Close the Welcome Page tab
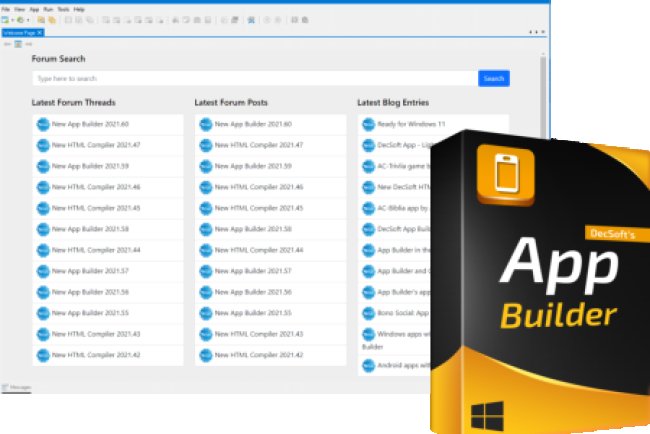The width and height of the screenshot is (650, 434). tap(40, 32)
